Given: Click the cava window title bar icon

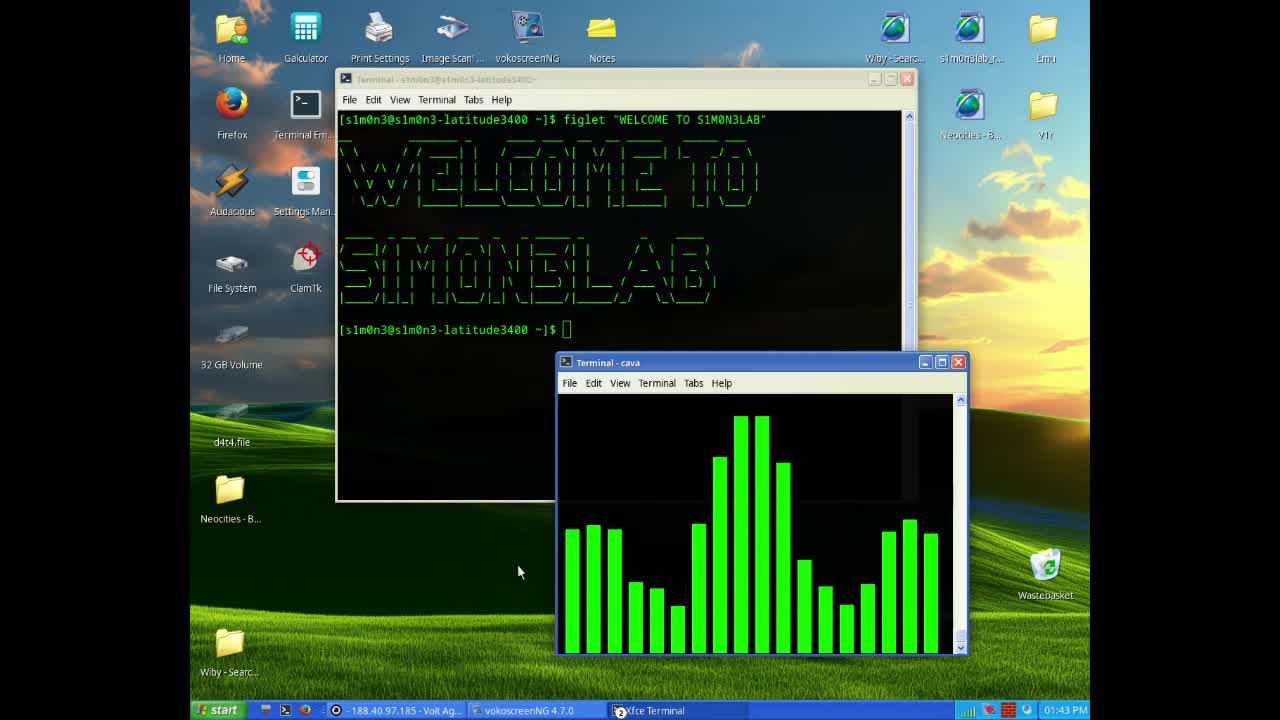Looking at the screenshot, I should point(566,362).
